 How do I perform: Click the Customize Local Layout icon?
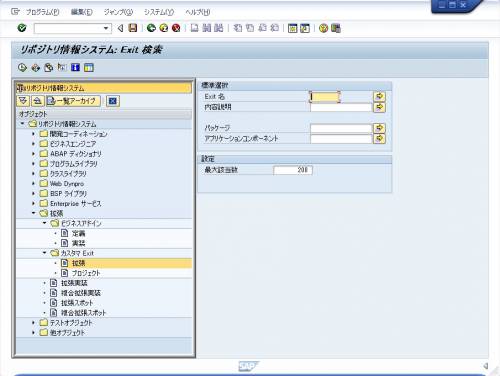pyautogui.click(x=336, y=28)
